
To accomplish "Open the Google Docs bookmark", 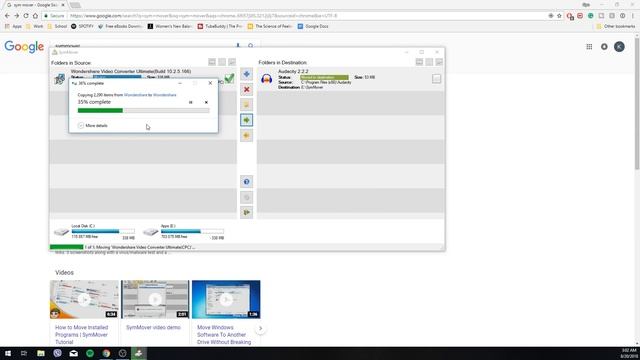I will pyautogui.click(x=313, y=26).
